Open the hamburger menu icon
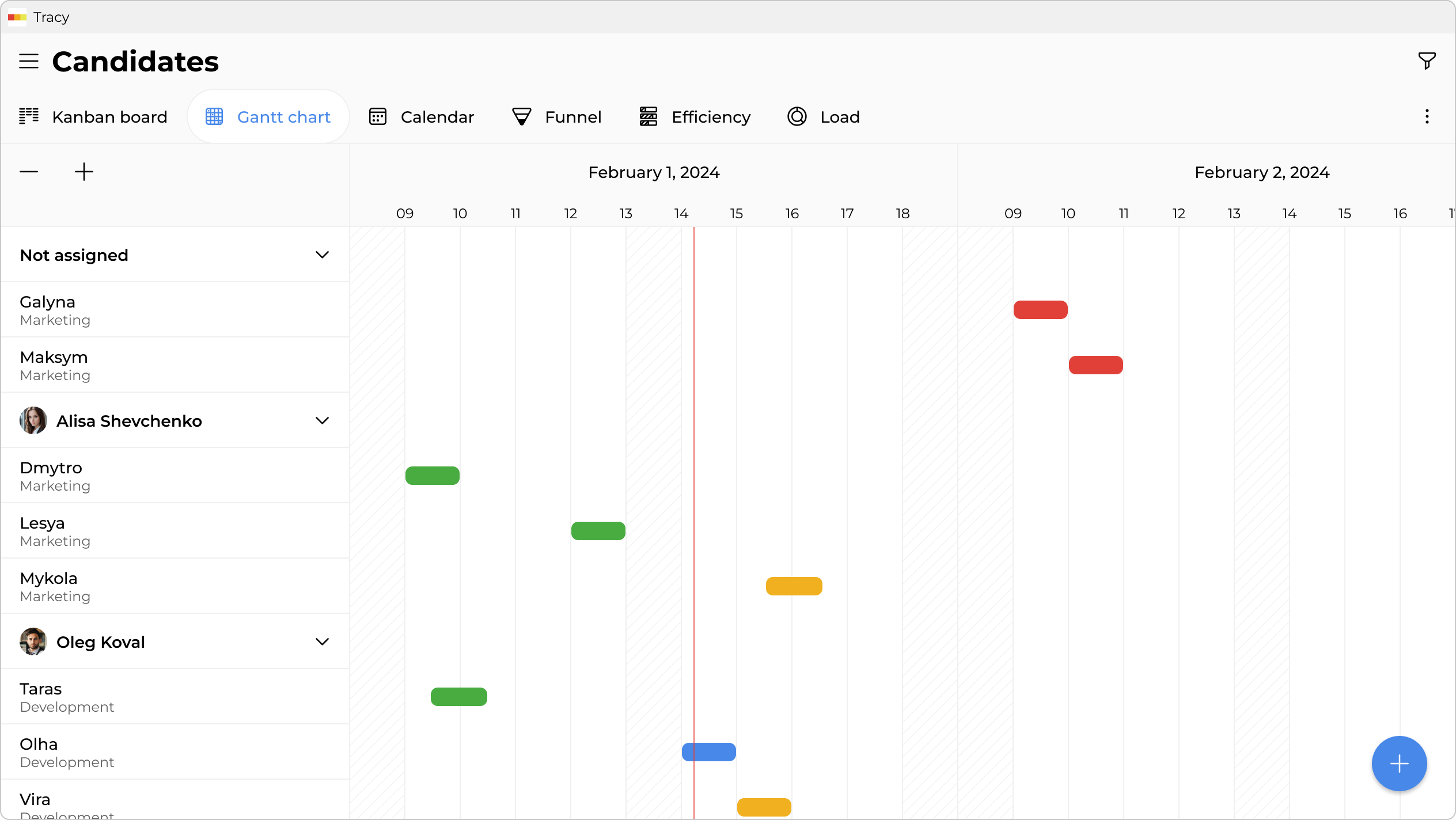Screen dimensions: 1456x820 29,61
